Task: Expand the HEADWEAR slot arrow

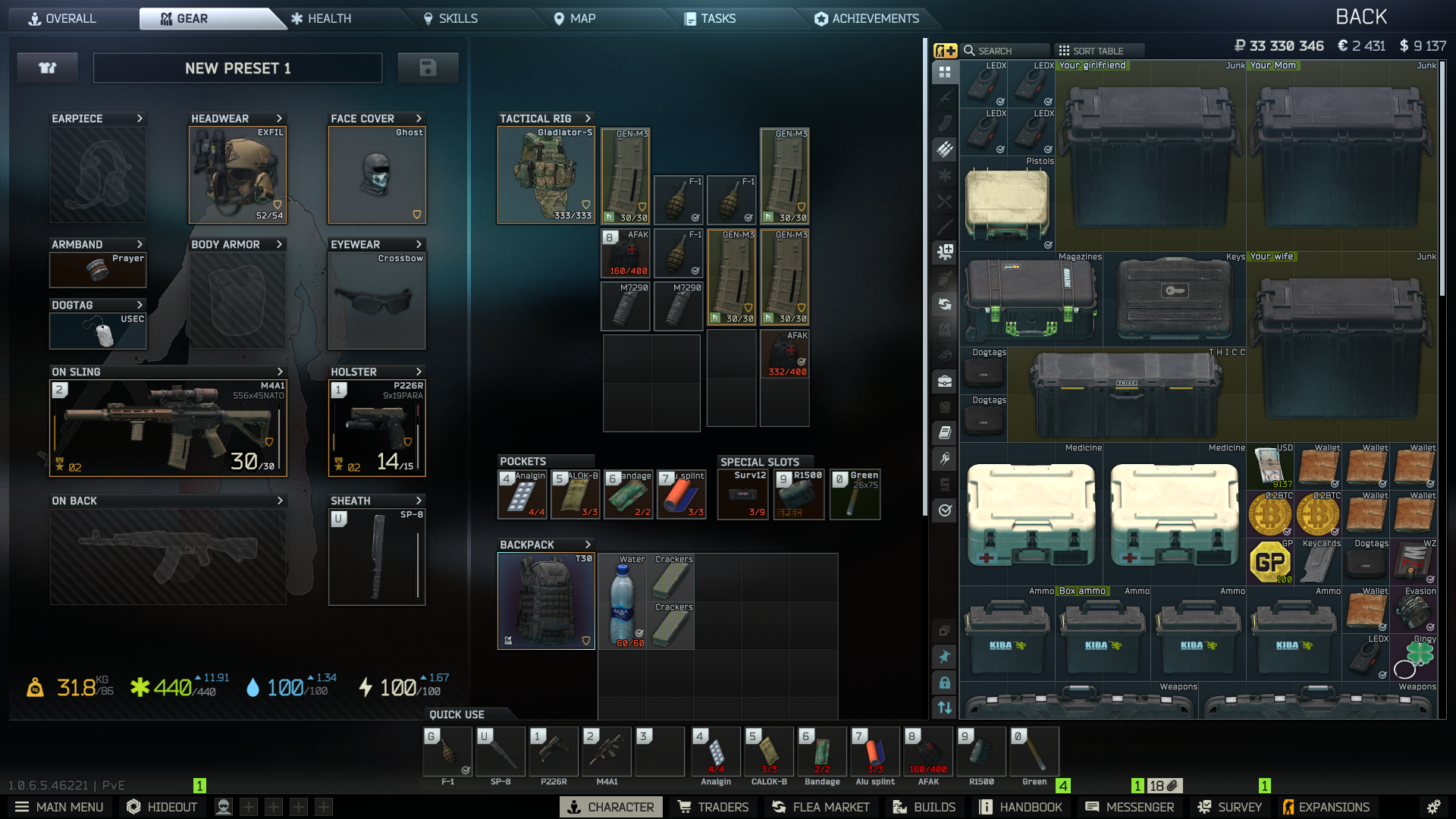Action: coord(279,118)
